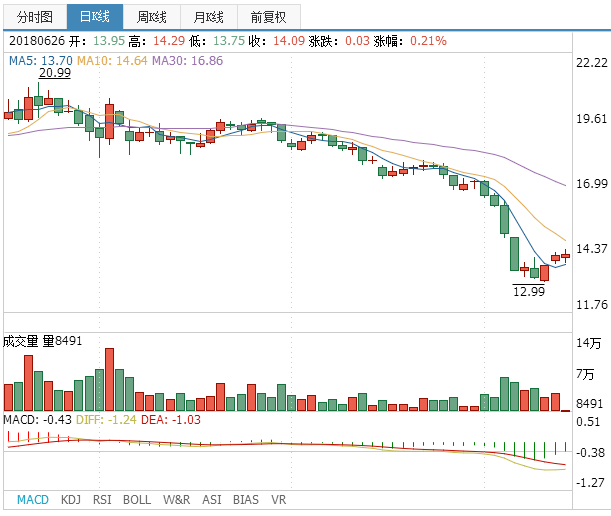This screenshot has height=516, width=611.
Task: Click the 12.99 low price label
Action: tap(529, 291)
